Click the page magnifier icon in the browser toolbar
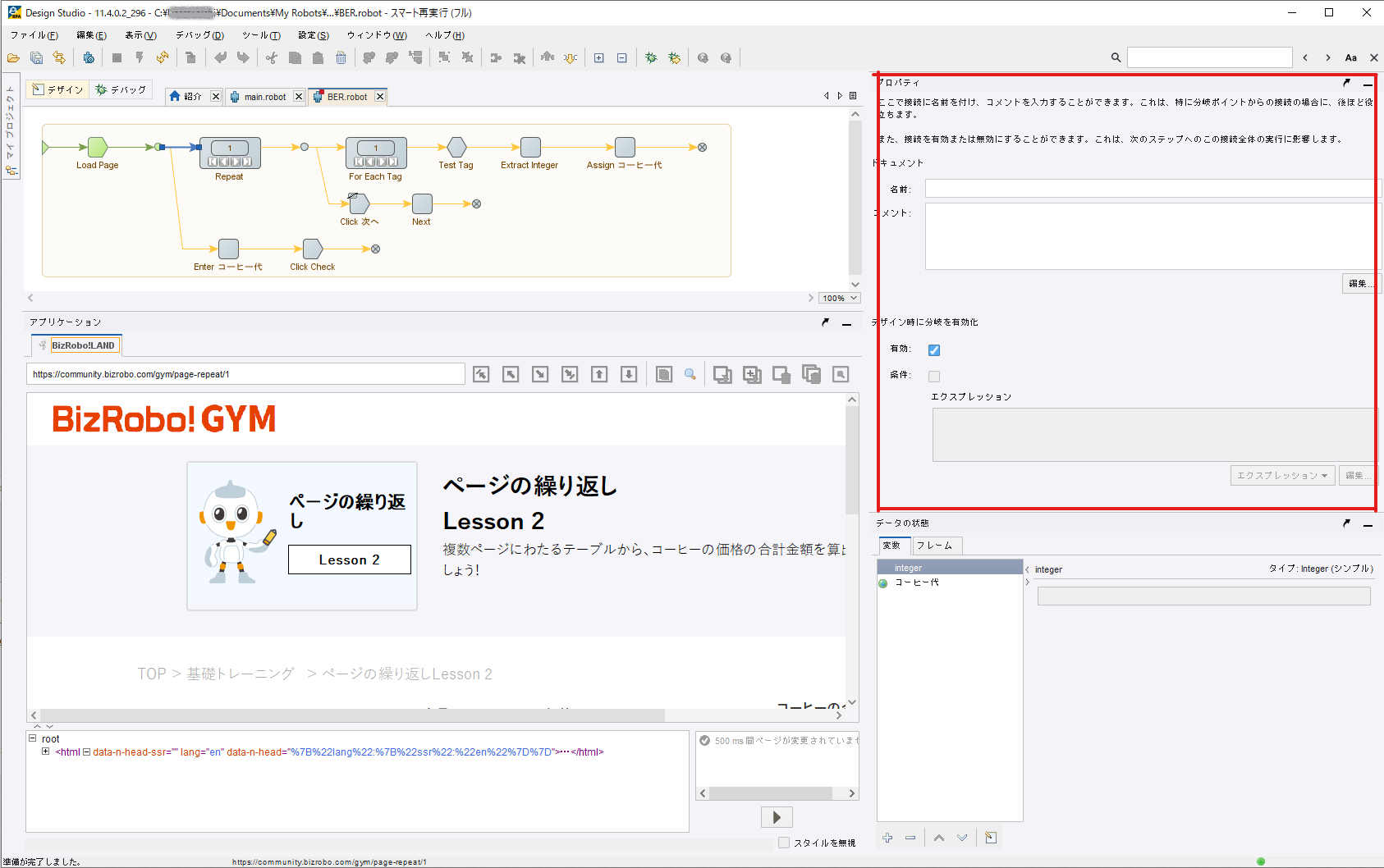Image resolution: width=1384 pixels, height=868 pixels. (690, 374)
